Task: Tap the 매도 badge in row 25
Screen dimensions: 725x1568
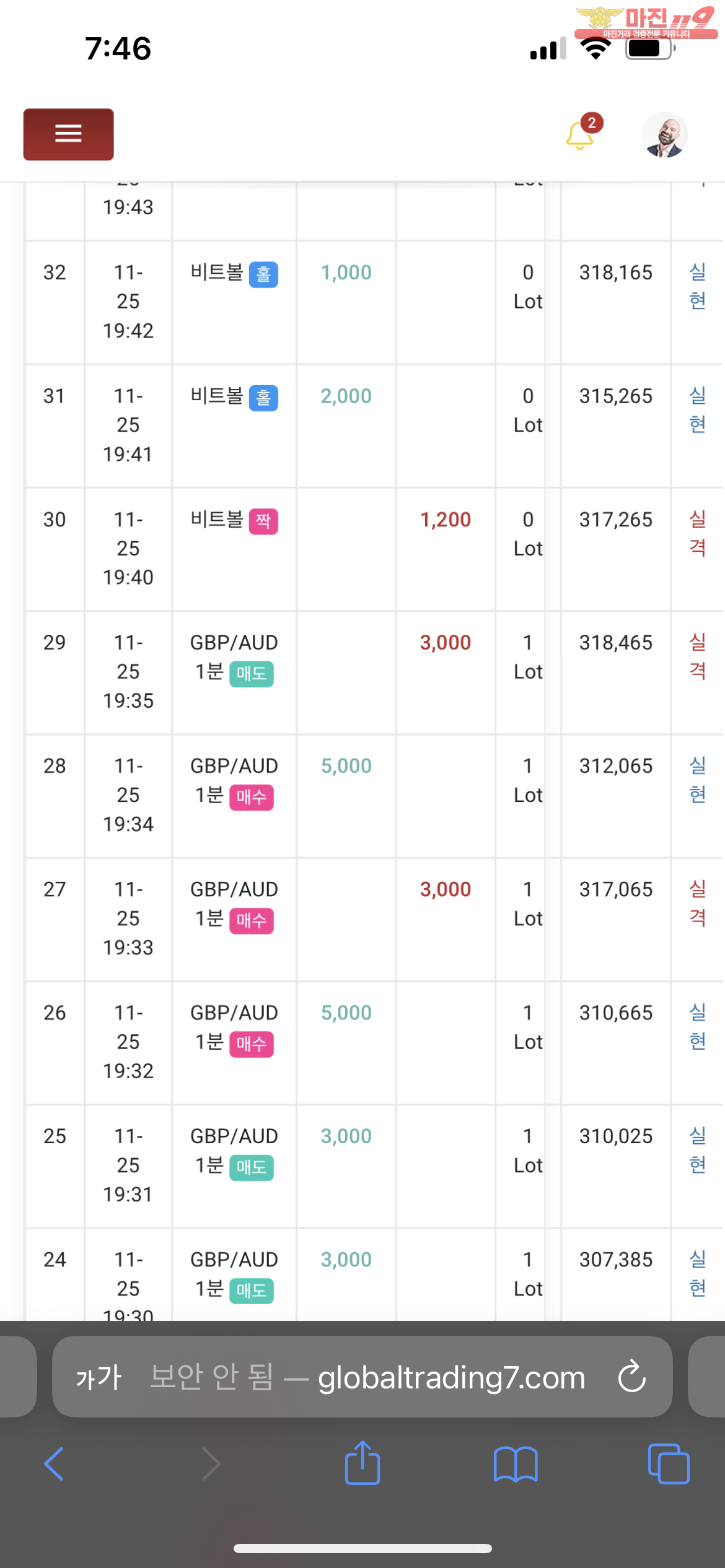Action: pos(252,1168)
